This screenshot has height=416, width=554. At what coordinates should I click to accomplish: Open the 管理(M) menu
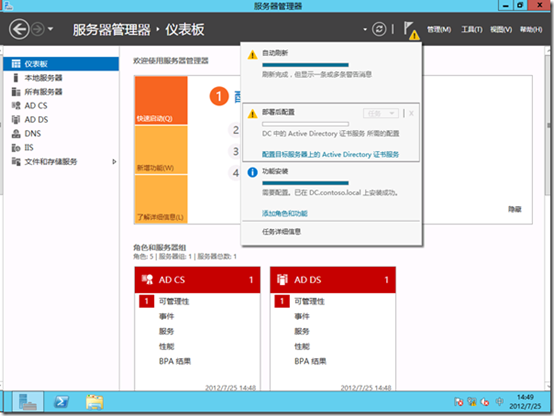[x=439, y=29]
